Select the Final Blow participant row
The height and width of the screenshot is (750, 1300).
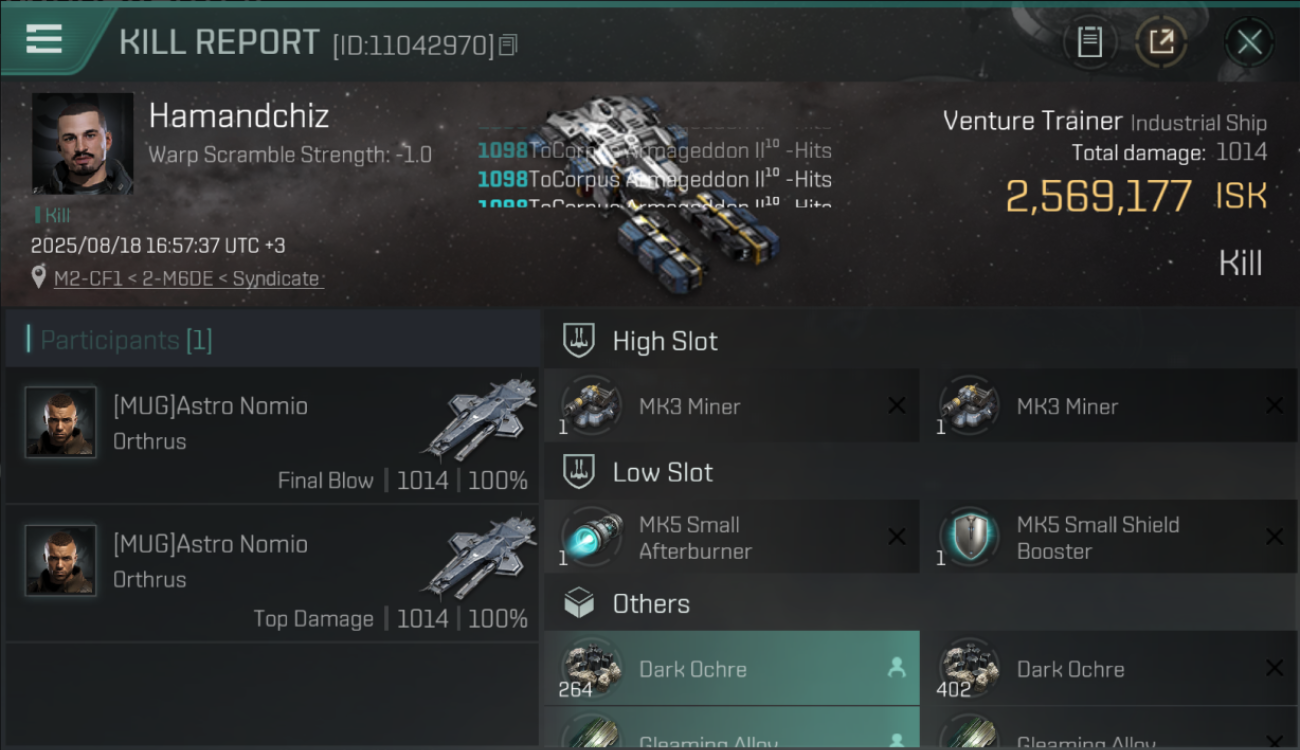point(272,435)
